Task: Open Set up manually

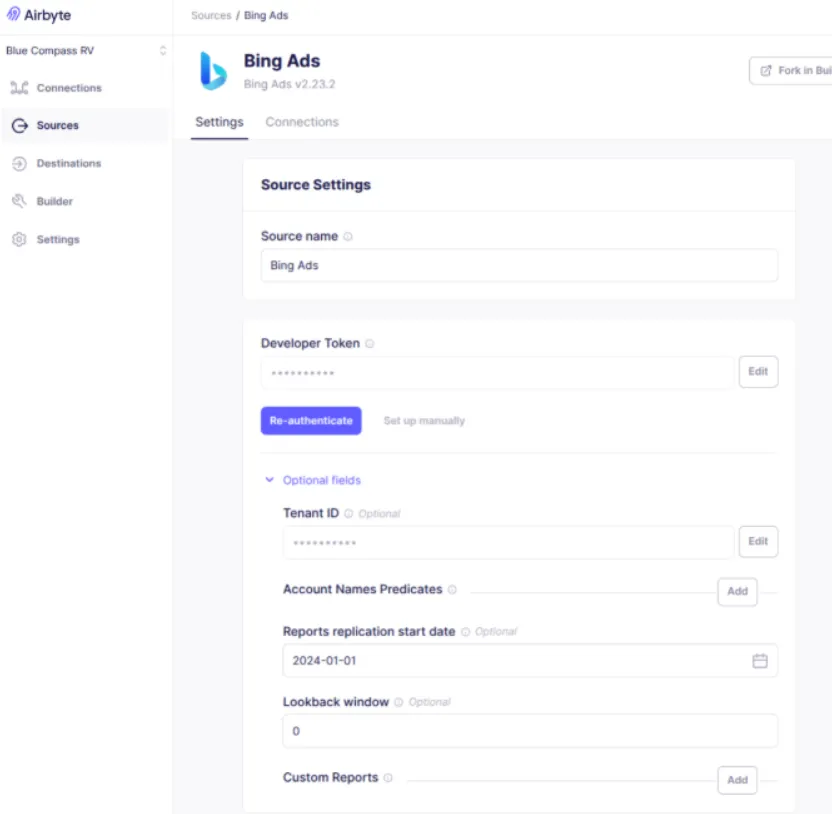Action: (426, 420)
